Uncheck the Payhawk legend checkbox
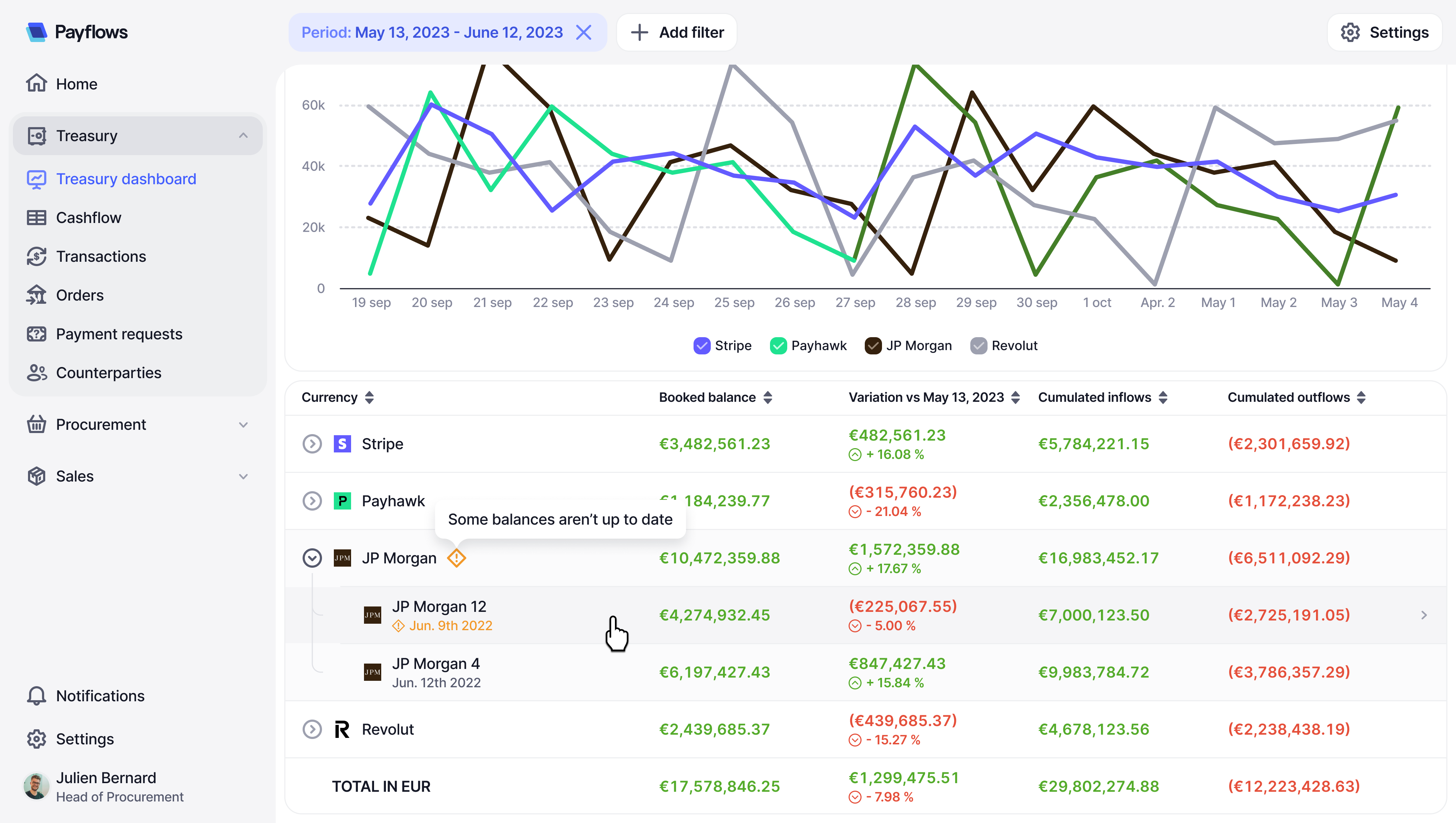This screenshot has width=1456, height=823. (x=778, y=345)
